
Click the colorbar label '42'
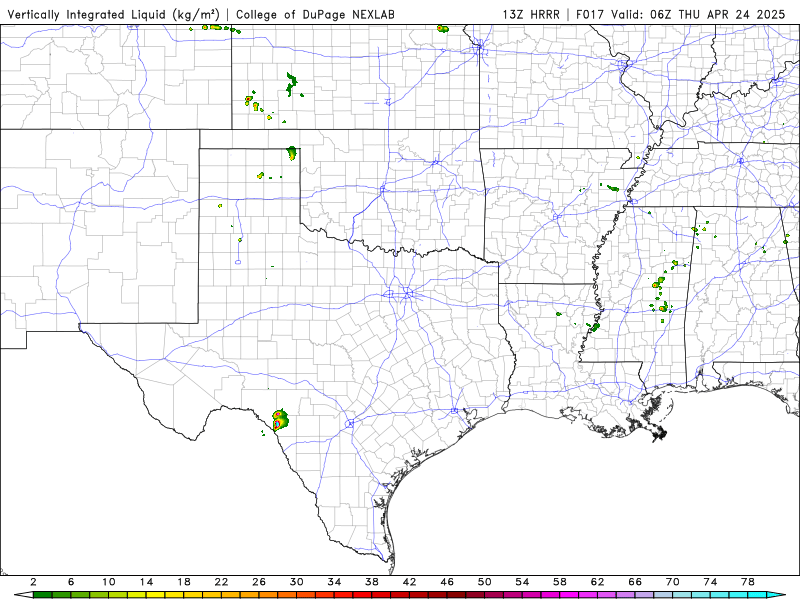(x=410, y=582)
